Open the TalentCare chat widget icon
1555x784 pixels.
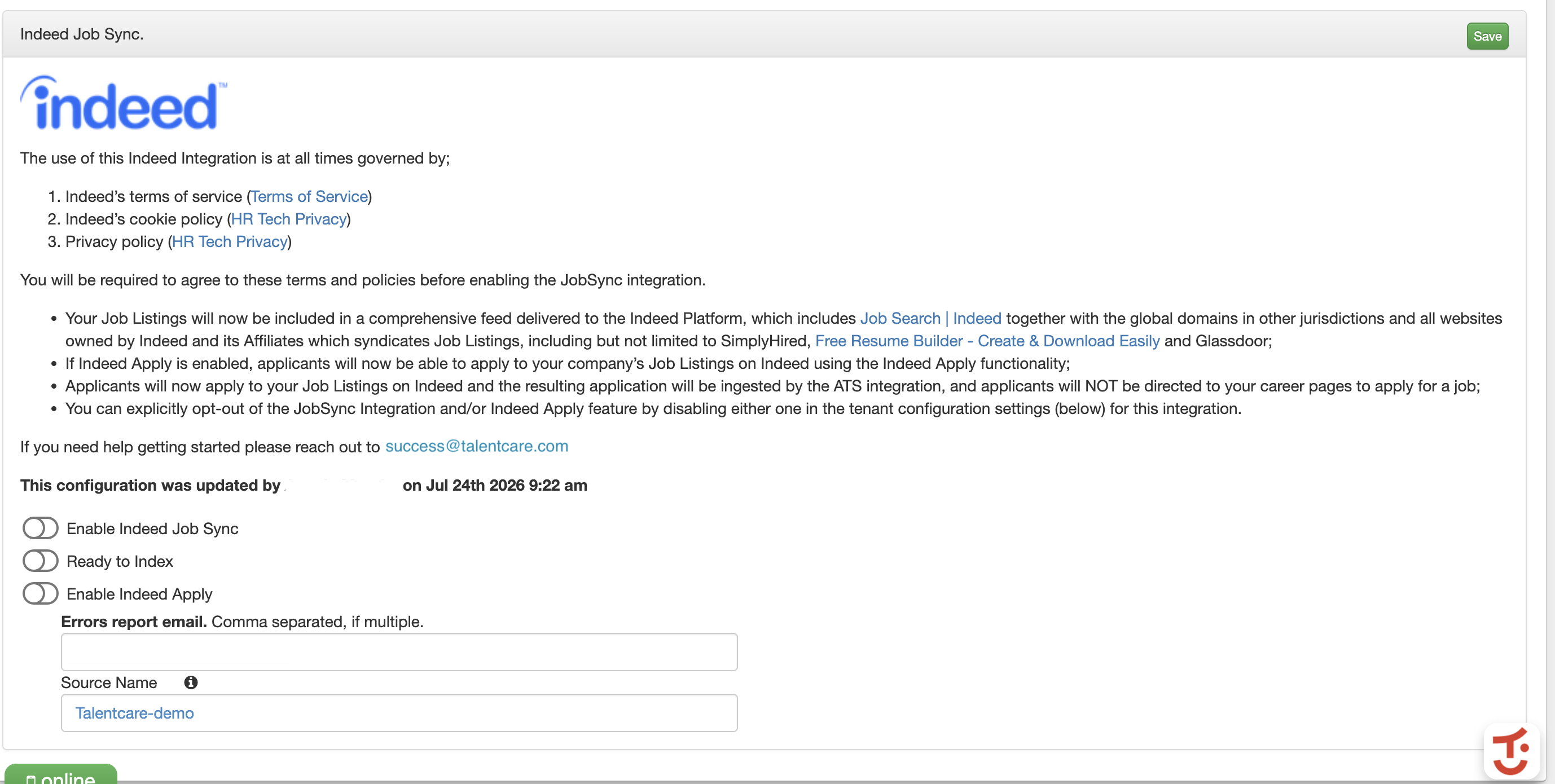tap(1511, 751)
